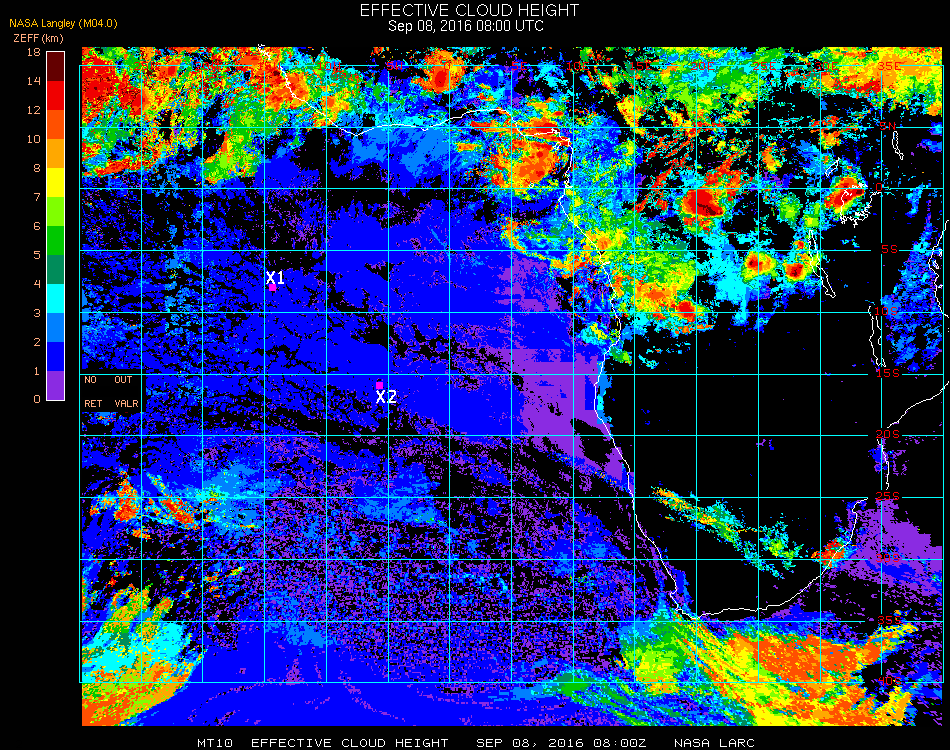Click the 5E longitude label
This screenshot has width=950, height=750.
(x=519, y=66)
